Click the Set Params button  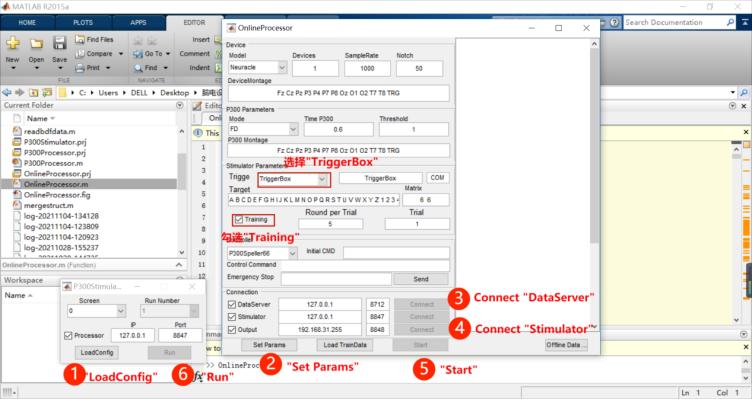[269, 345]
